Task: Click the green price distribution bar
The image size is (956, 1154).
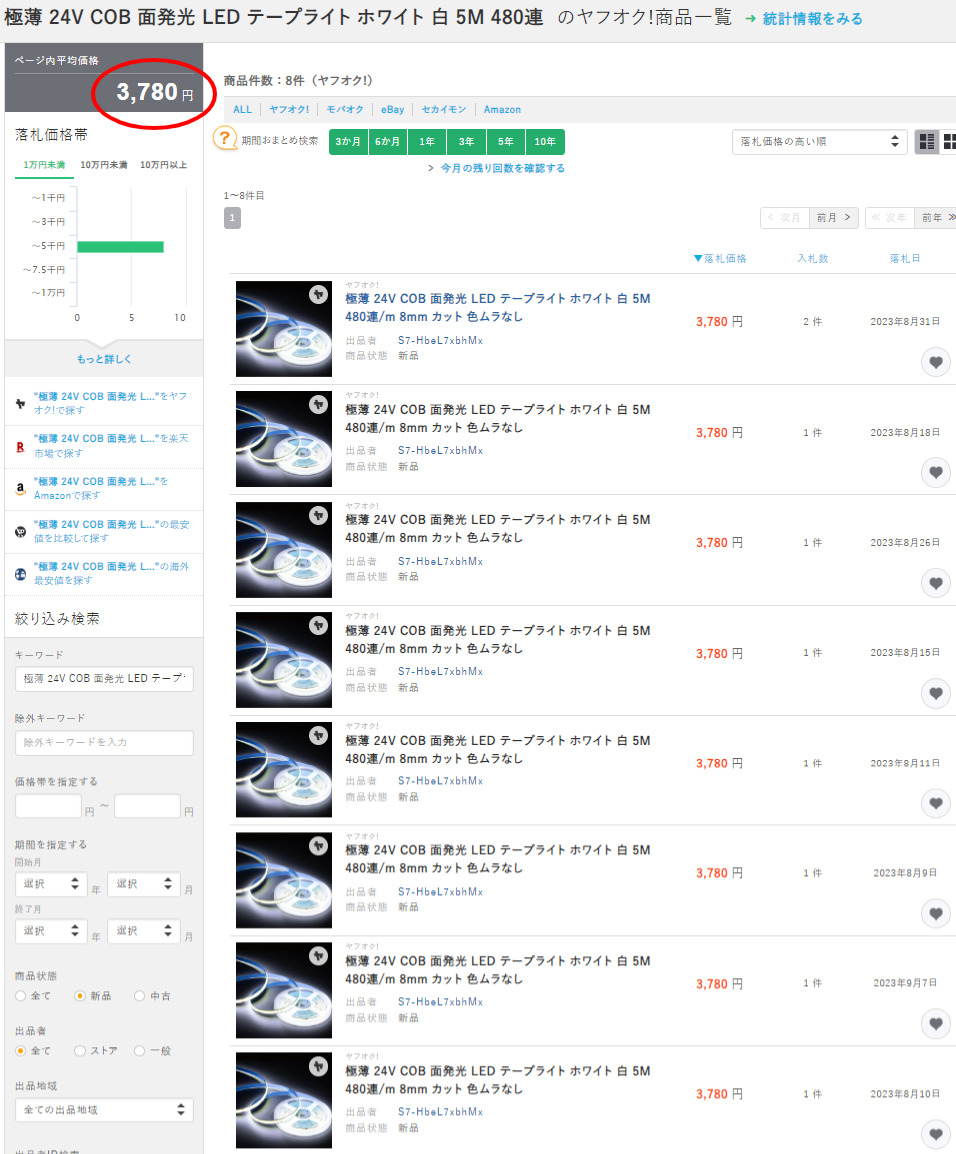Action: tap(120, 246)
